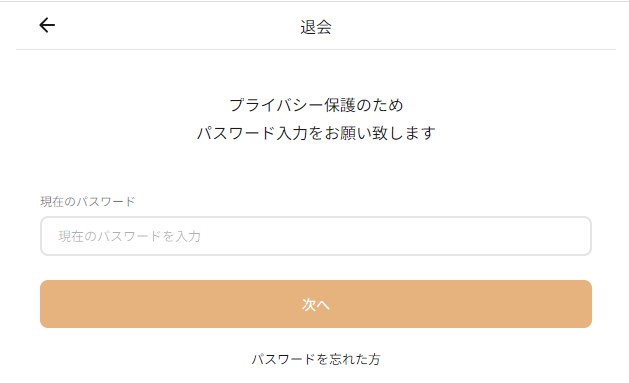Click the プライバシー保護のため heading text
This screenshot has height=383, width=629.
[316, 105]
